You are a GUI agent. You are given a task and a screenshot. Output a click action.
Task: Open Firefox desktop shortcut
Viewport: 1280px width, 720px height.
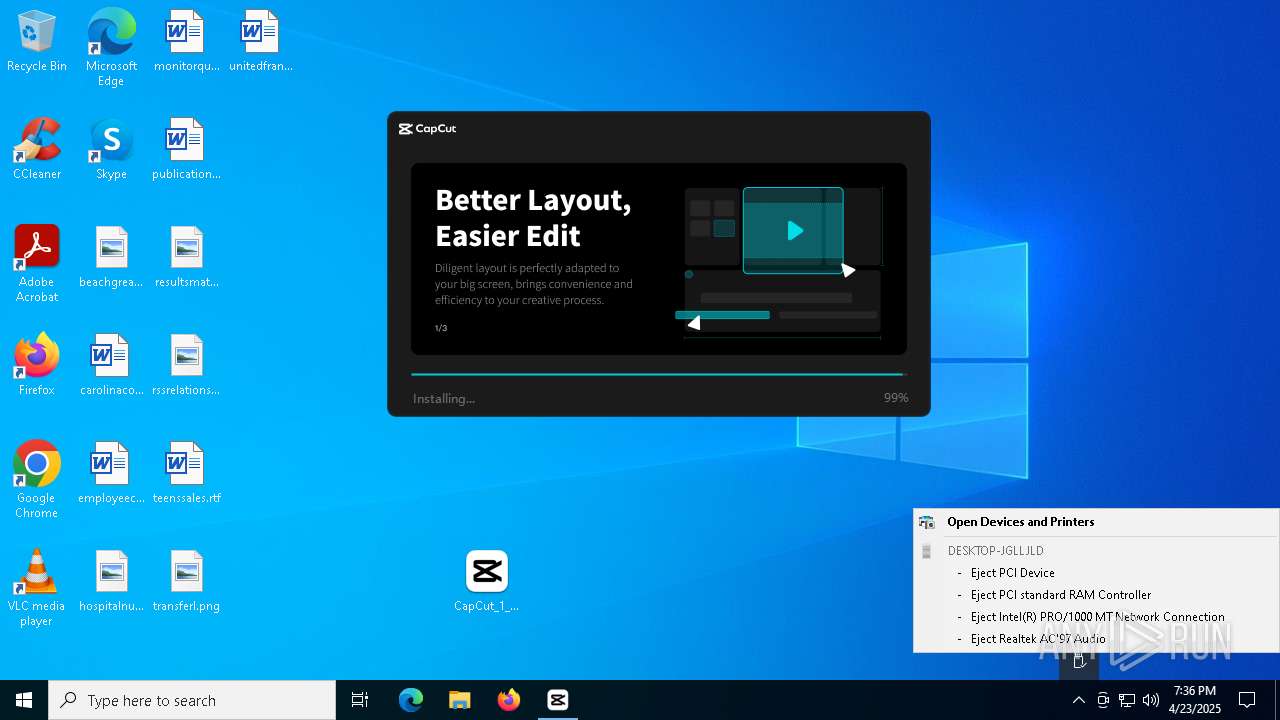[37, 366]
